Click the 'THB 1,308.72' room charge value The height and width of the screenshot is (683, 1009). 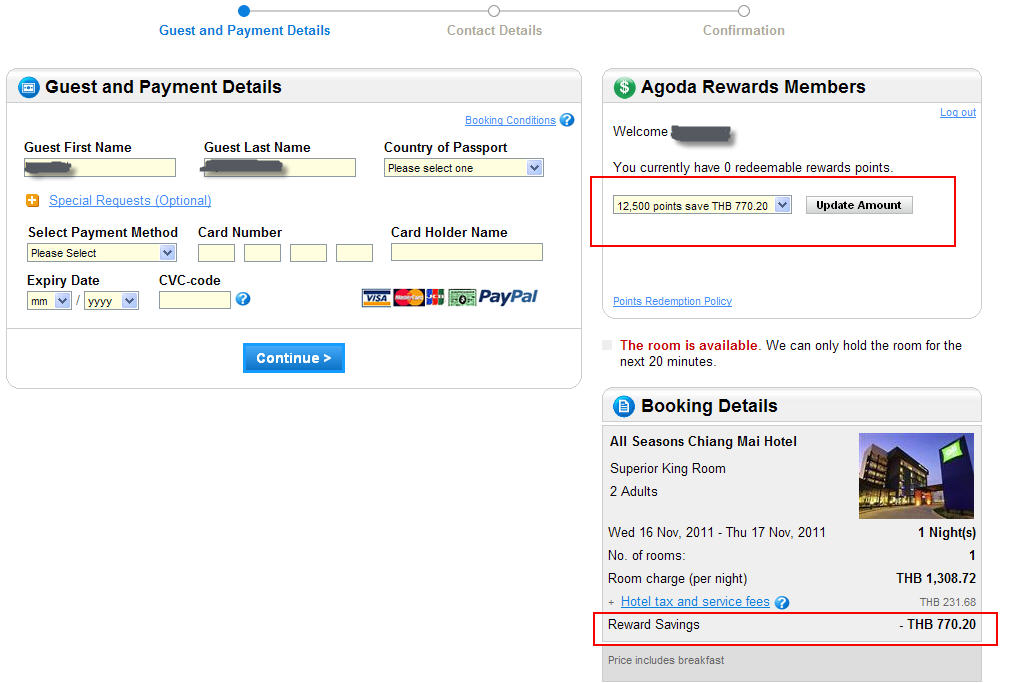936,579
